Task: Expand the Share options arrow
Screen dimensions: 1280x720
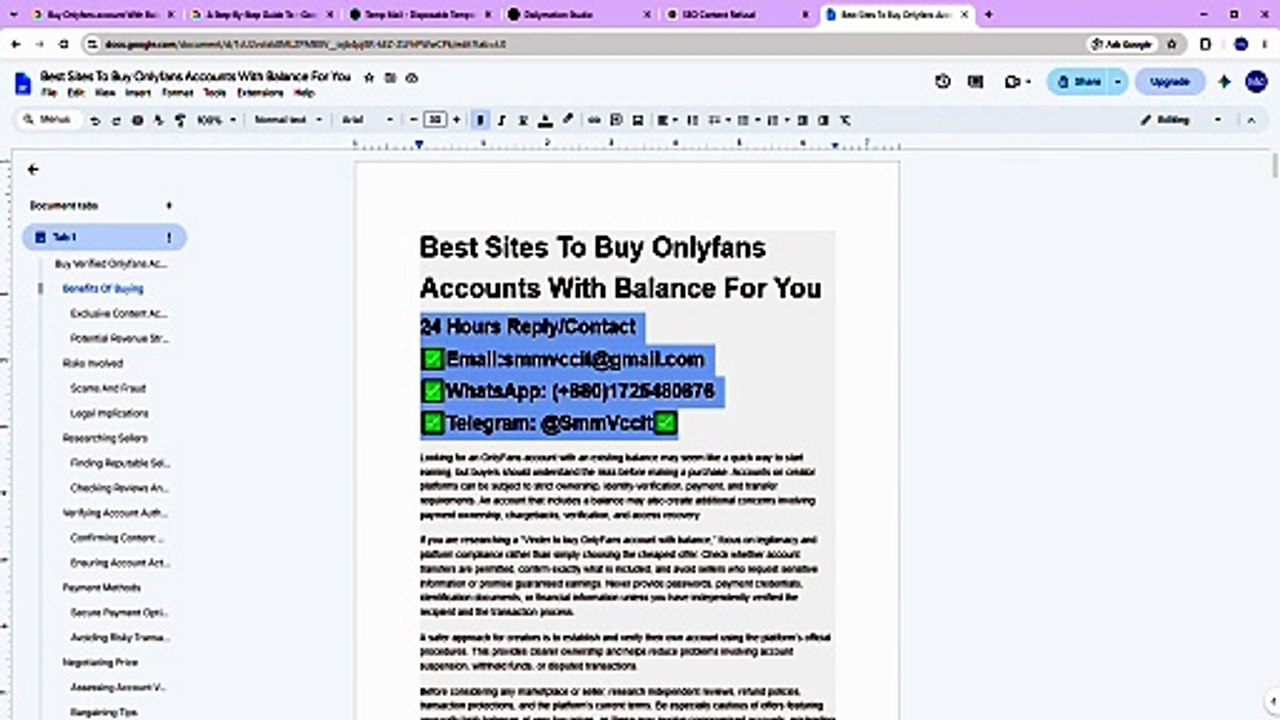Action: (1118, 82)
